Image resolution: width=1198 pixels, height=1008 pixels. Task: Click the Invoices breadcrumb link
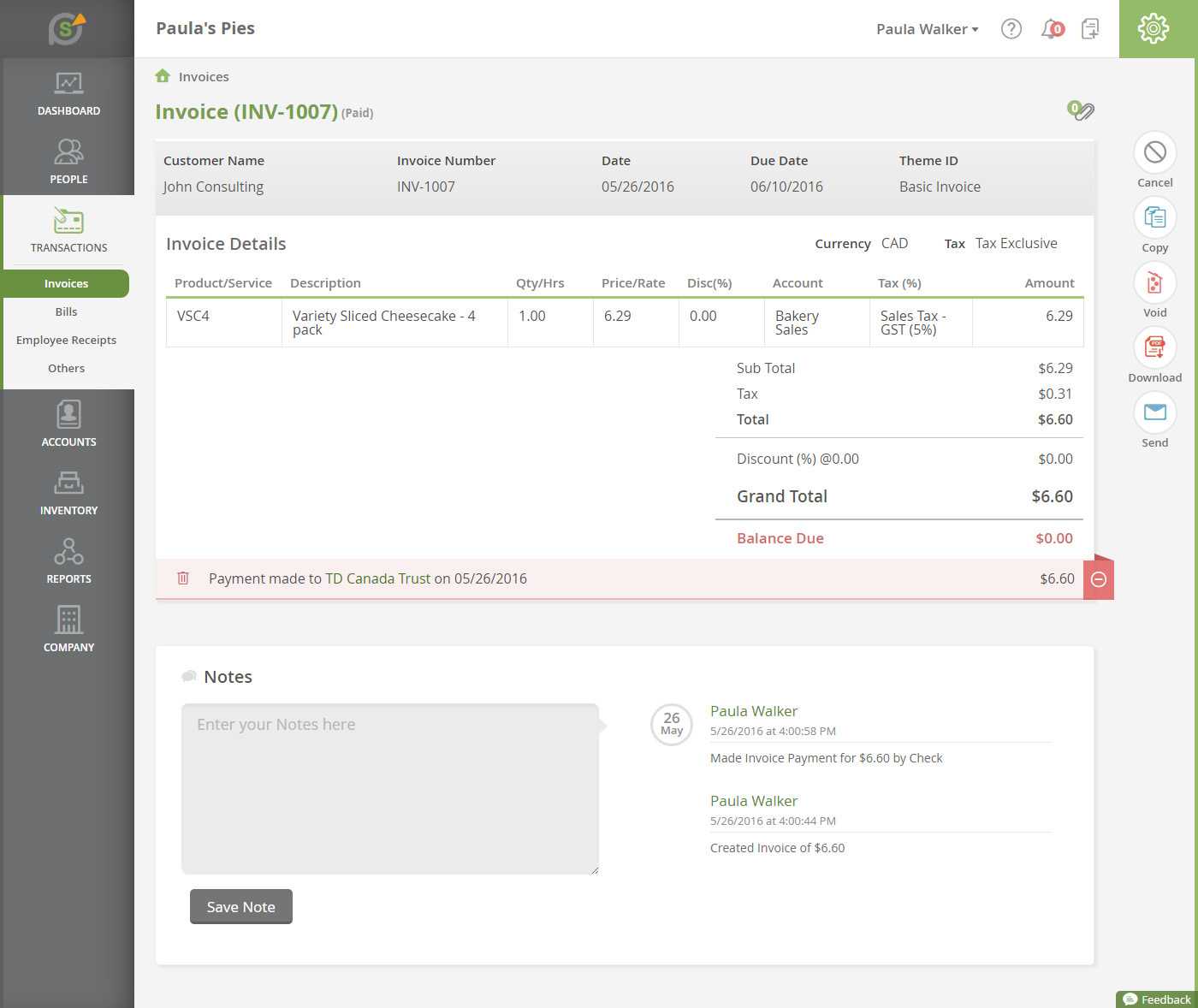click(204, 77)
